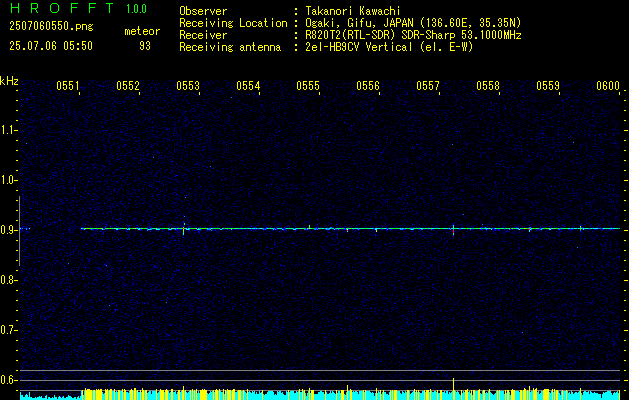629x400 pixels.
Task: Click the H R O F F T title
Action: point(62,8)
